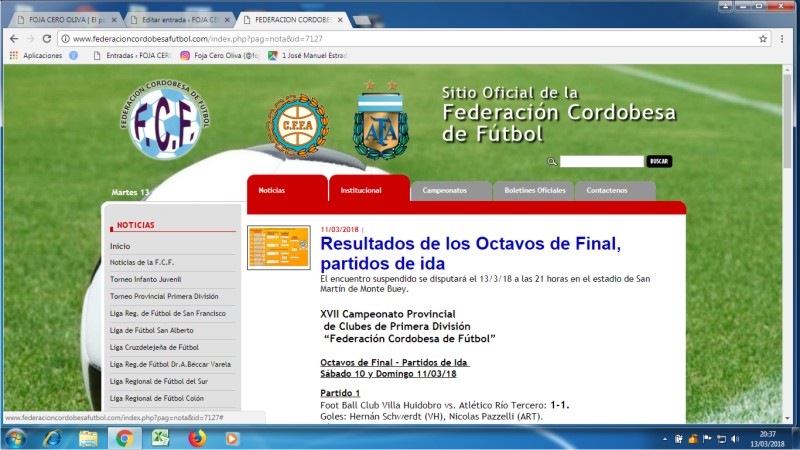The image size is (800, 450).
Task: Click the C.F.F.A. round emblem
Action: click(x=297, y=126)
